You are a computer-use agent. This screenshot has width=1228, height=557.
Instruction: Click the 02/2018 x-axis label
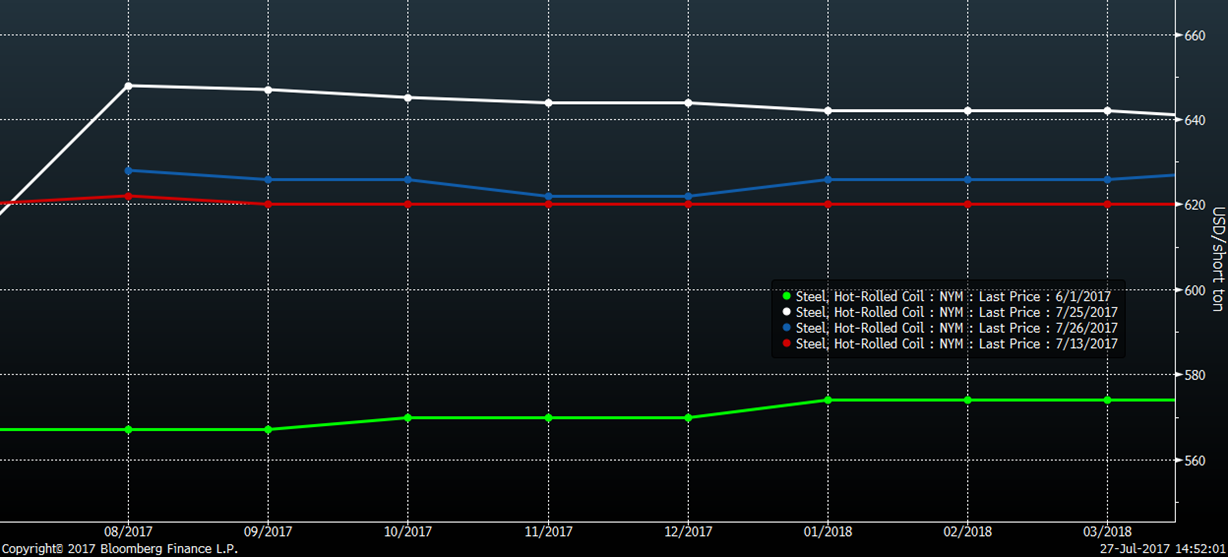[x=967, y=530]
